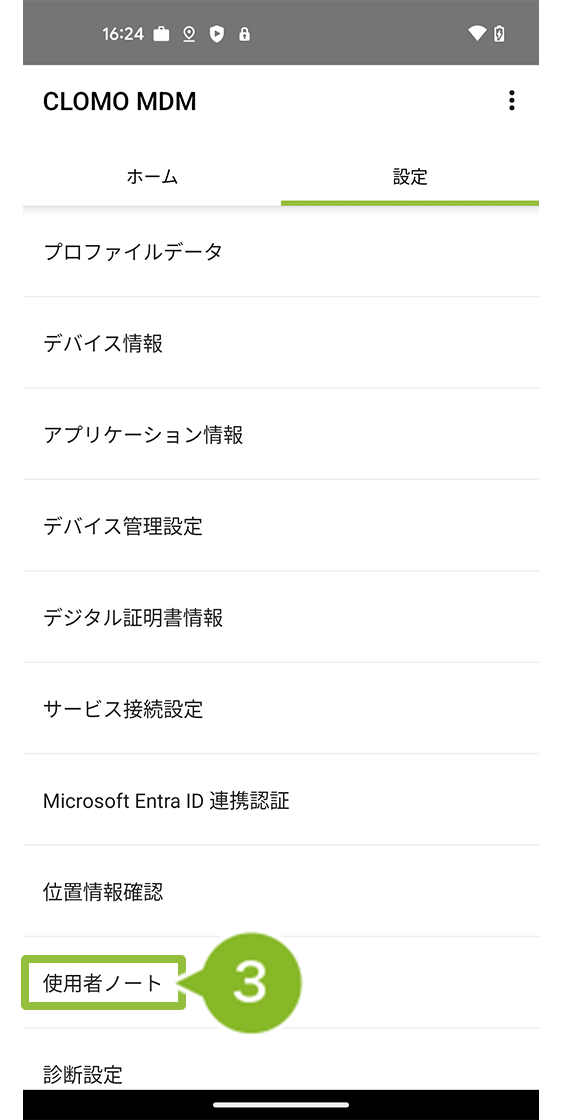
Task: Tap the location pin status icon
Action: [189, 34]
